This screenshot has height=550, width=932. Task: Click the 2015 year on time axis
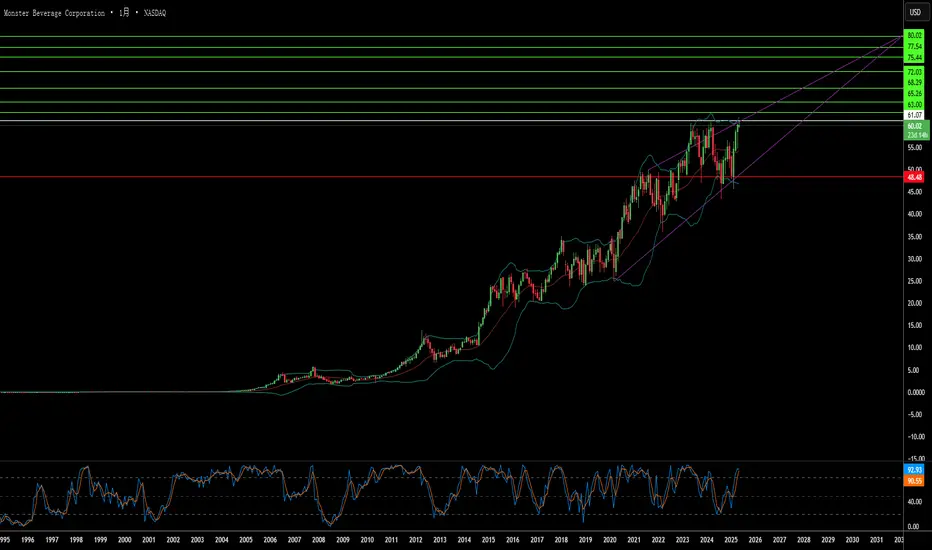488,540
